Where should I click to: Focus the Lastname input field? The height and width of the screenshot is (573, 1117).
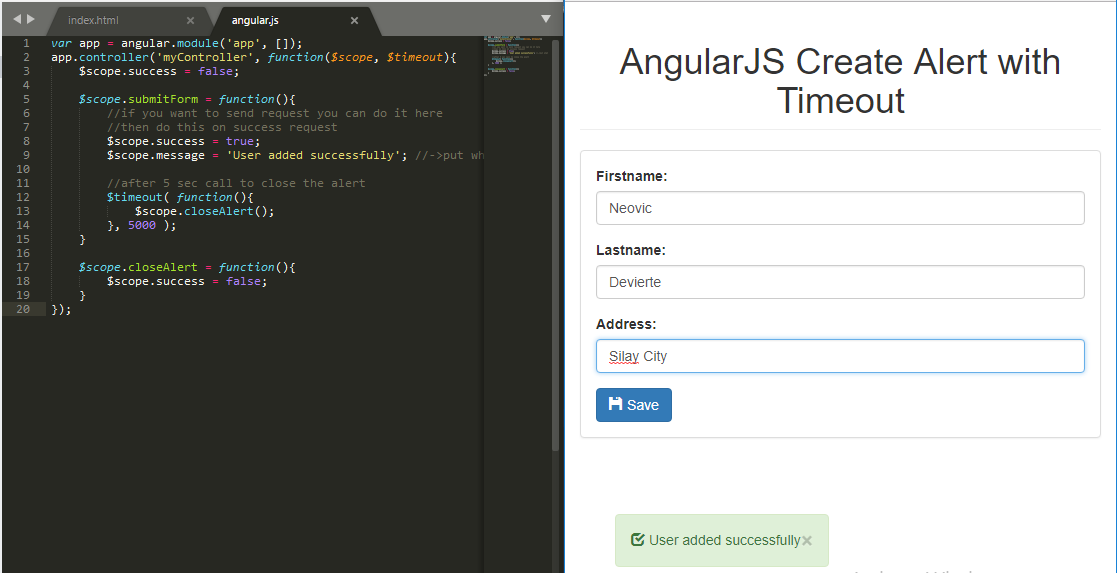pyautogui.click(x=840, y=282)
